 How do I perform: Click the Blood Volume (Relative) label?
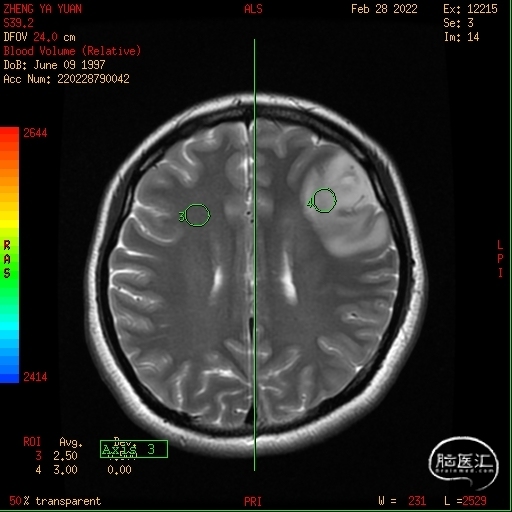tap(72, 51)
